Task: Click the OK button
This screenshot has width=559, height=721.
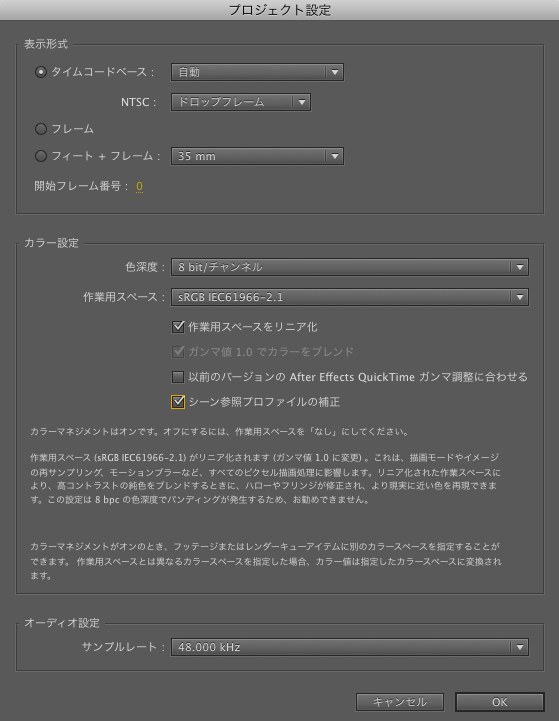Action: (x=500, y=702)
